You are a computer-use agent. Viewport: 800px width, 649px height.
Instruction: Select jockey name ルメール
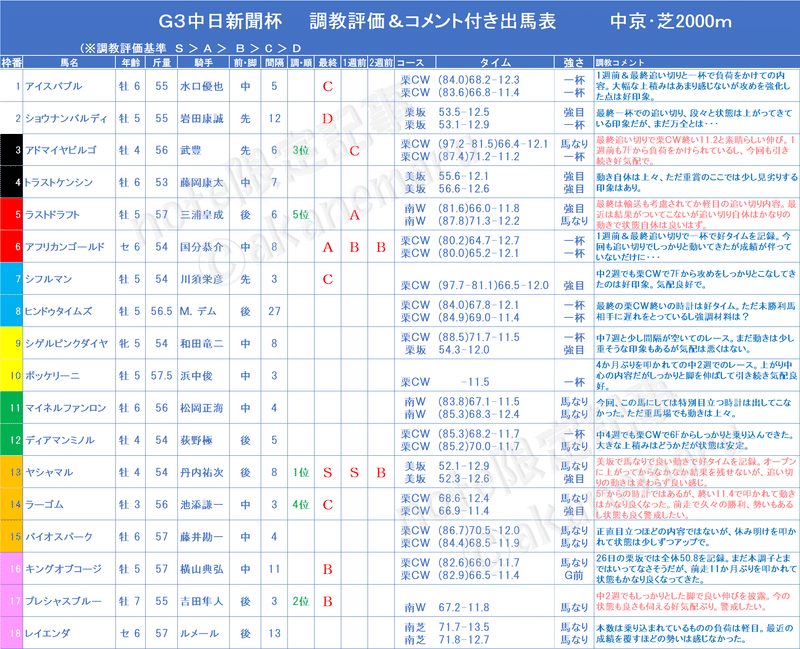[x=199, y=633]
